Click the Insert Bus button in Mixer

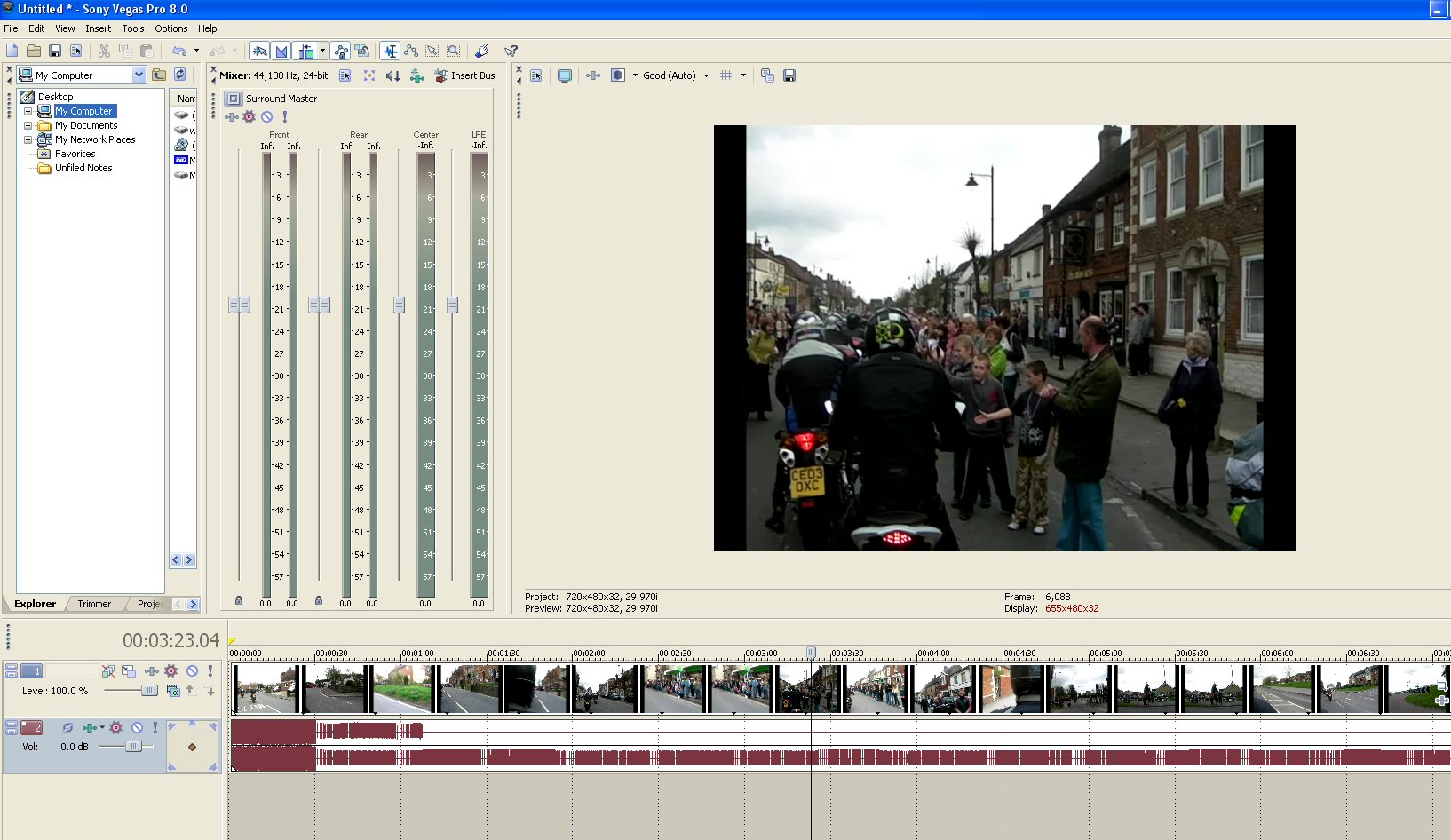point(464,75)
